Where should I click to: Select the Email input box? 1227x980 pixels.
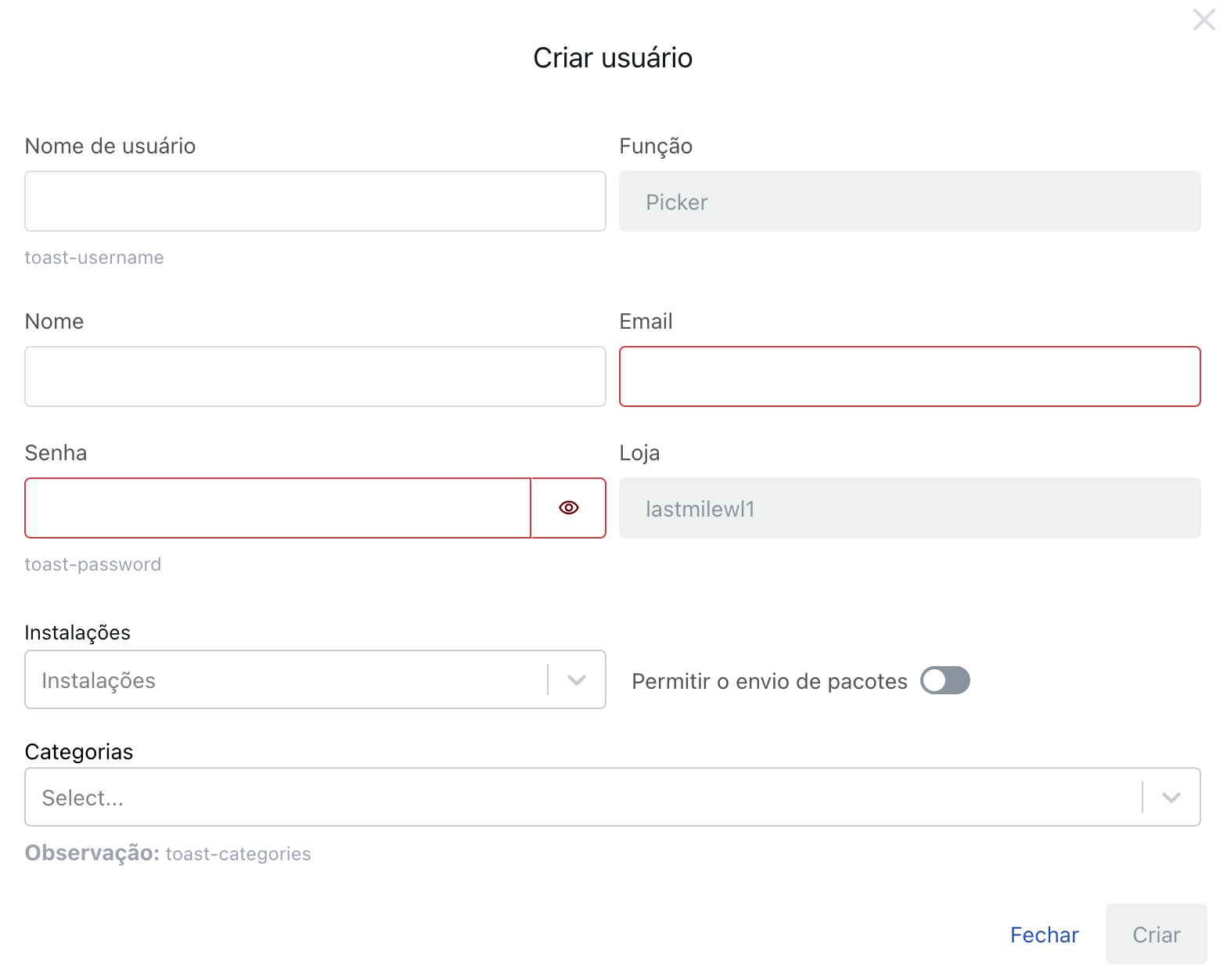(x=909, y=377)
